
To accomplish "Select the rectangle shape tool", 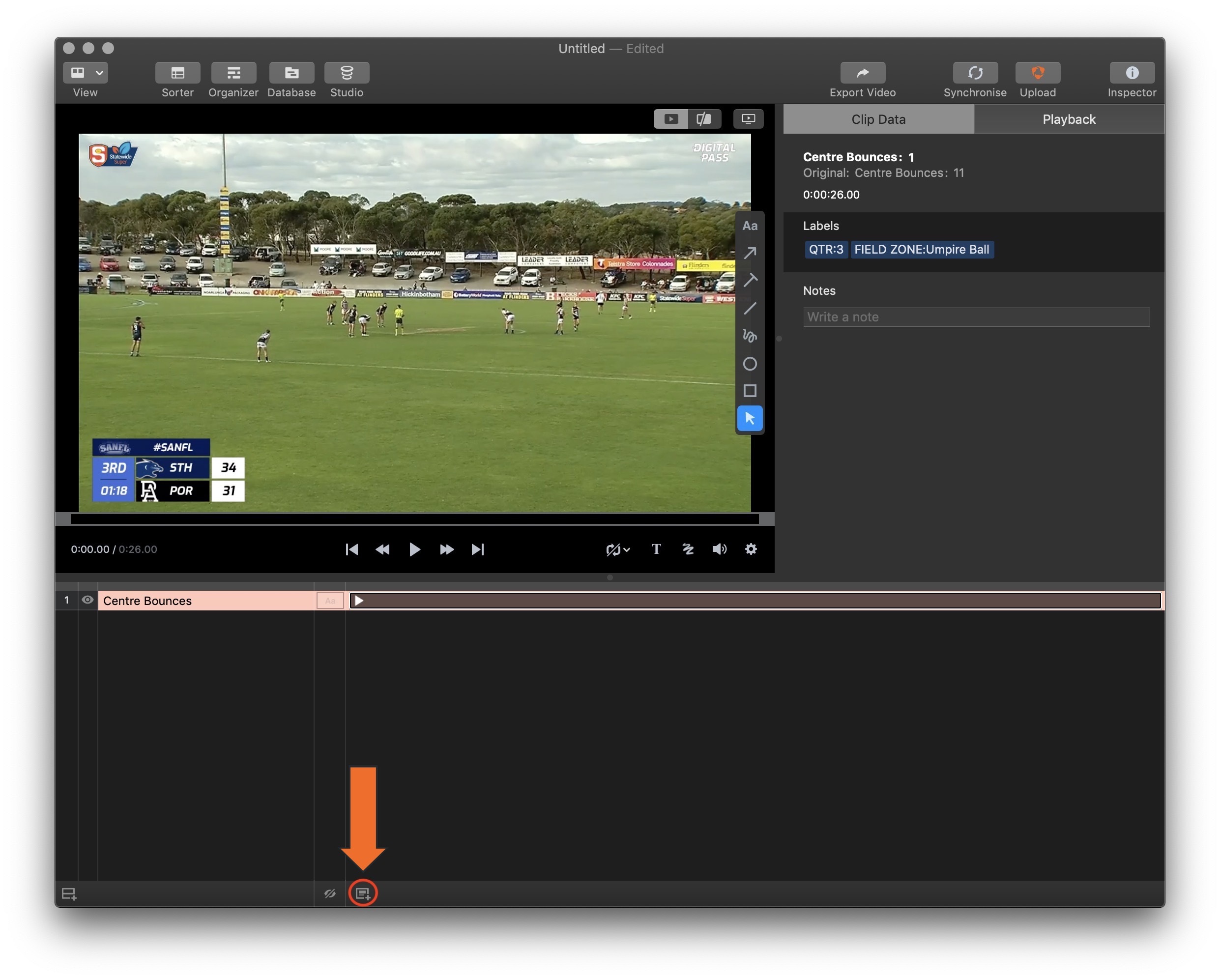I will point(750,391).
